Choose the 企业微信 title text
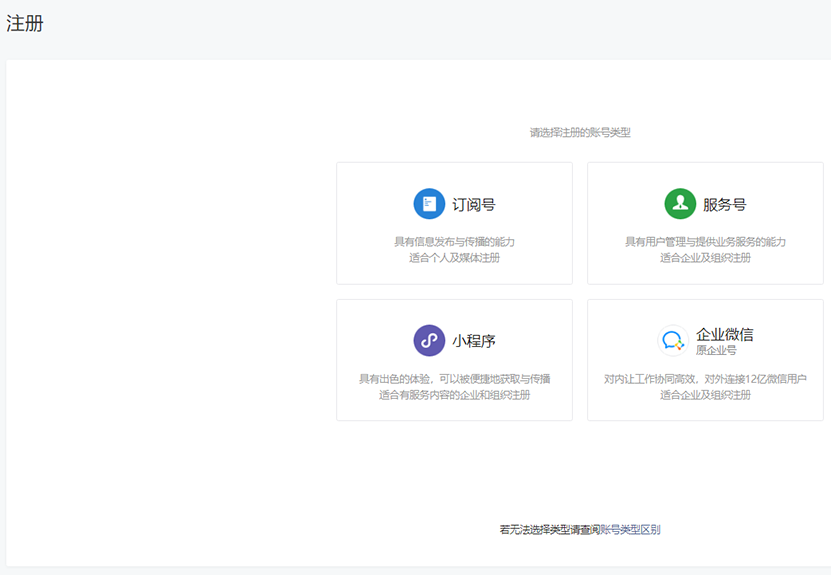Screen dimensions: 831x575 (724, 334)
